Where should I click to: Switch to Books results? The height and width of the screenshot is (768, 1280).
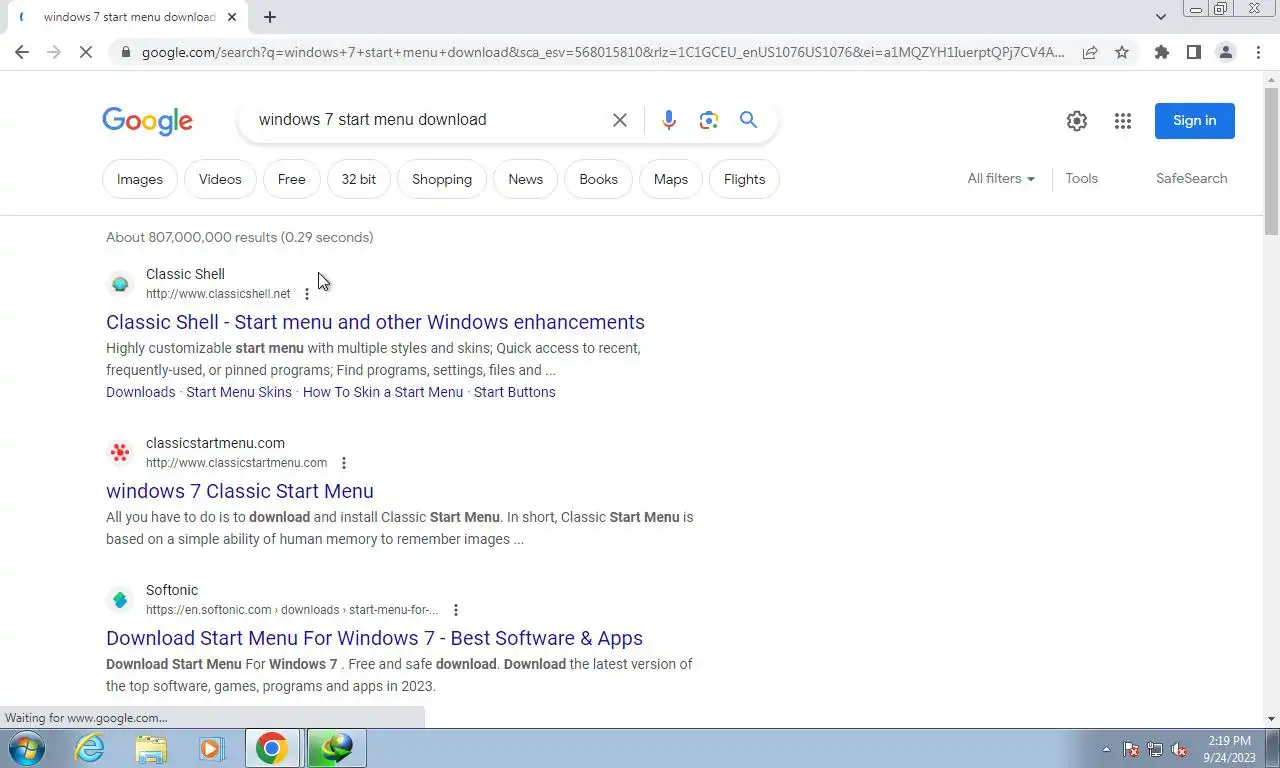[x=599, y=180]
